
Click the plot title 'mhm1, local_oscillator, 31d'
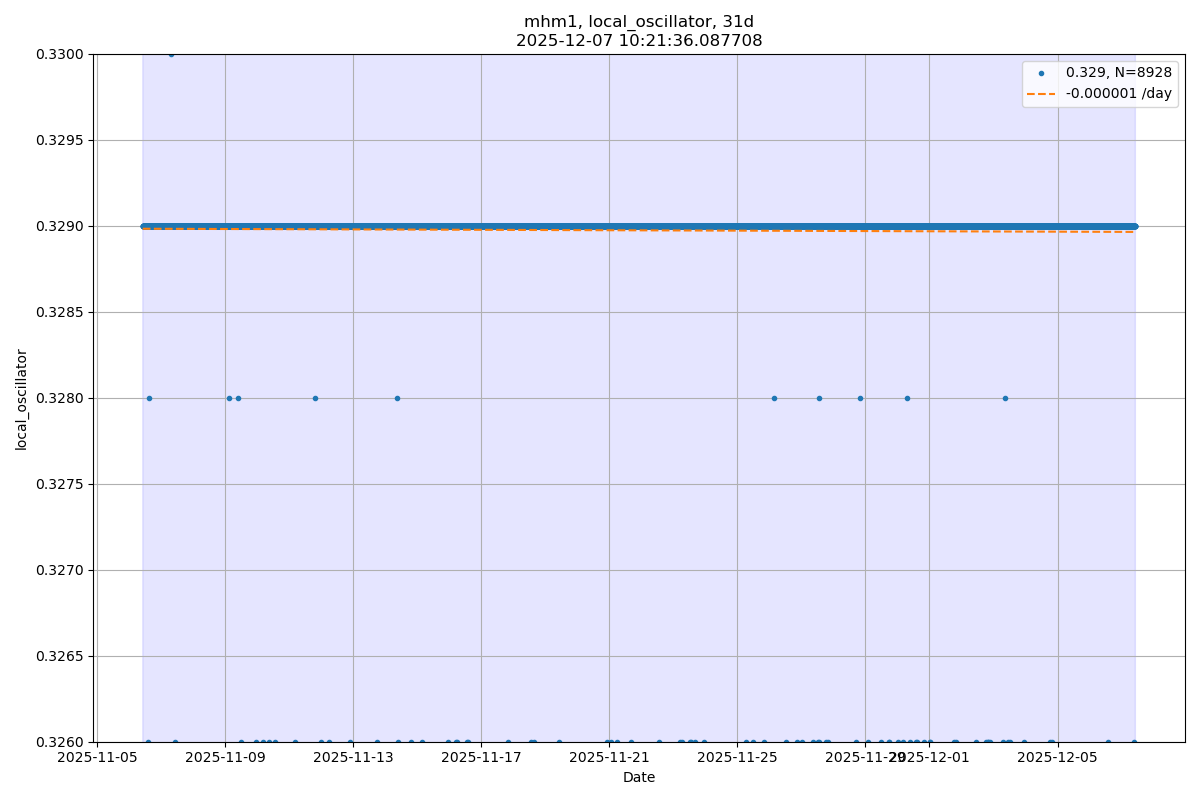(x=639, y=22)
